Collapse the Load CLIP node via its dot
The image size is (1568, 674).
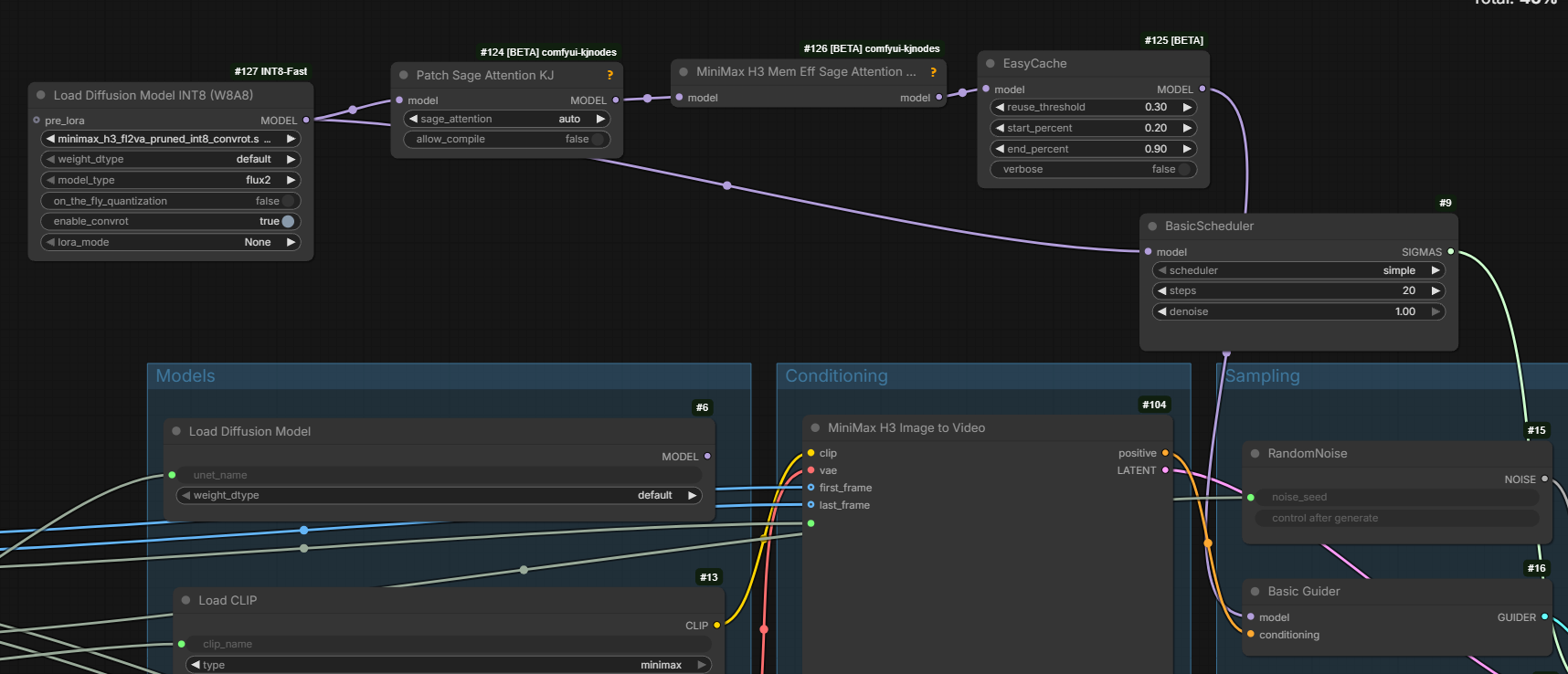click(185, 600)
